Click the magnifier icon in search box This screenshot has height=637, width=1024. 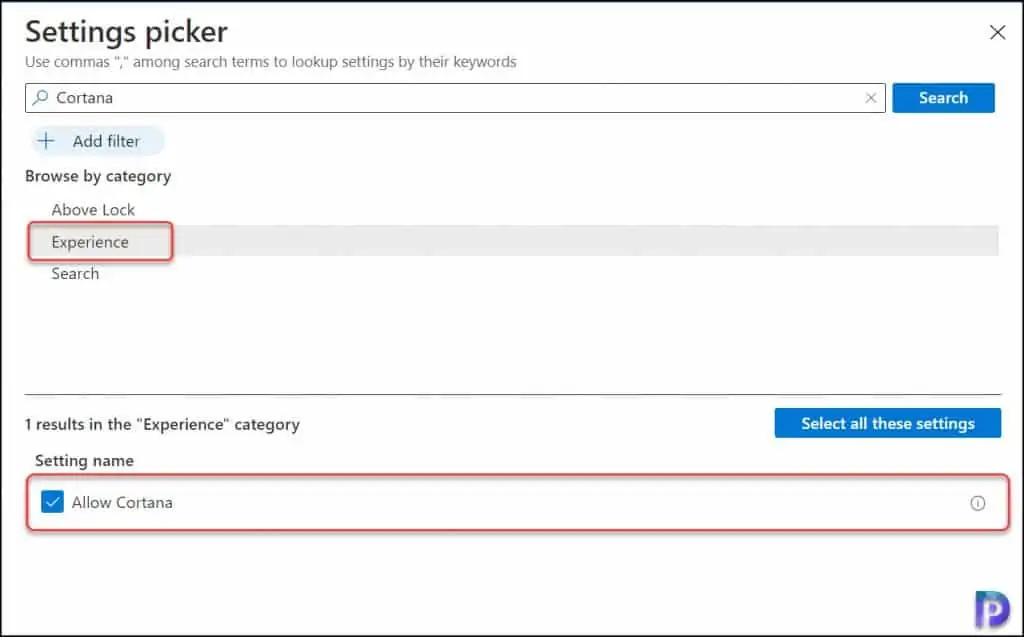point(40,98)
